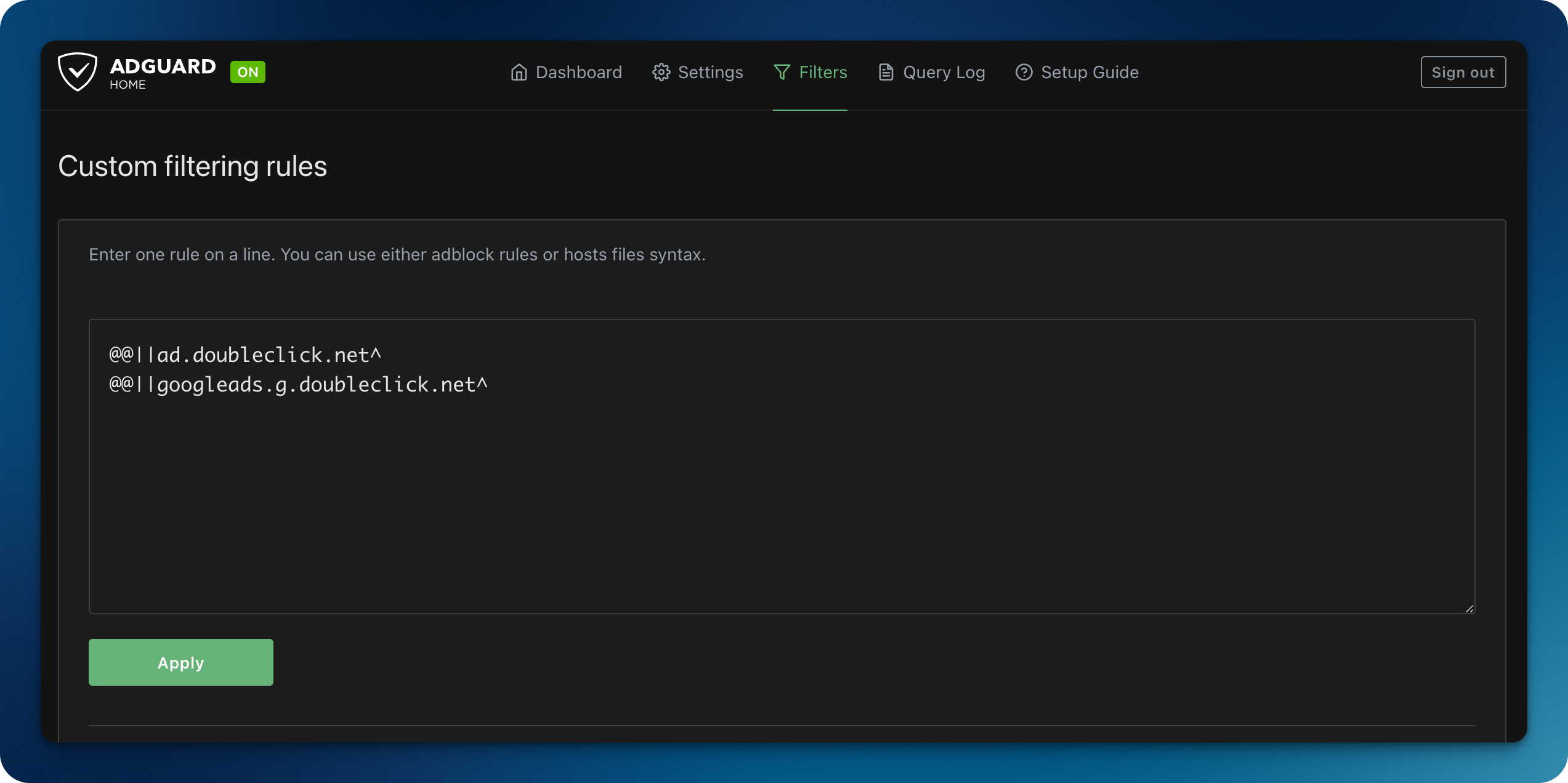Click the Query Log document icon

[x=886, y=72]
